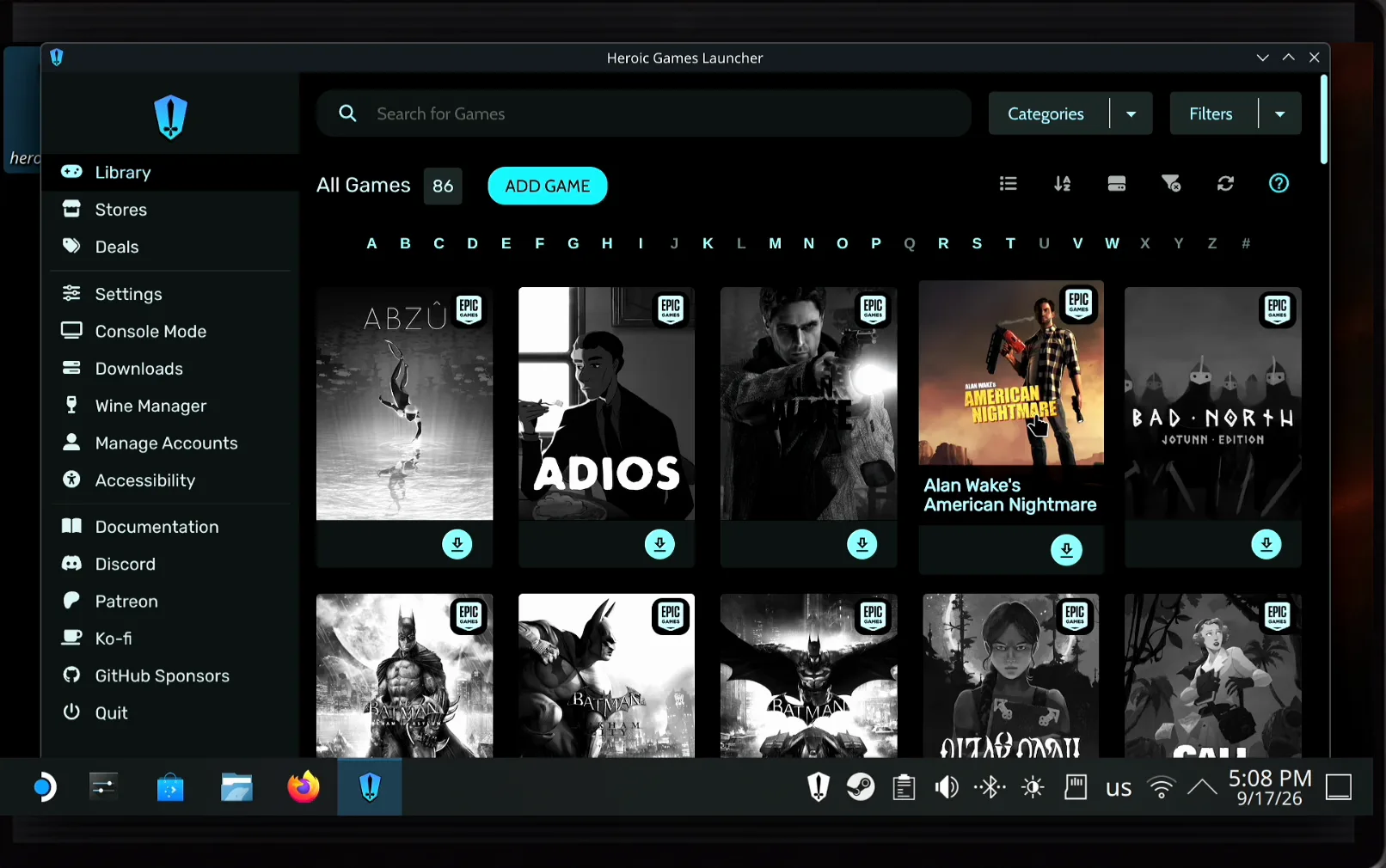Install Bad North Jotunn Edition

(1266, 544)
